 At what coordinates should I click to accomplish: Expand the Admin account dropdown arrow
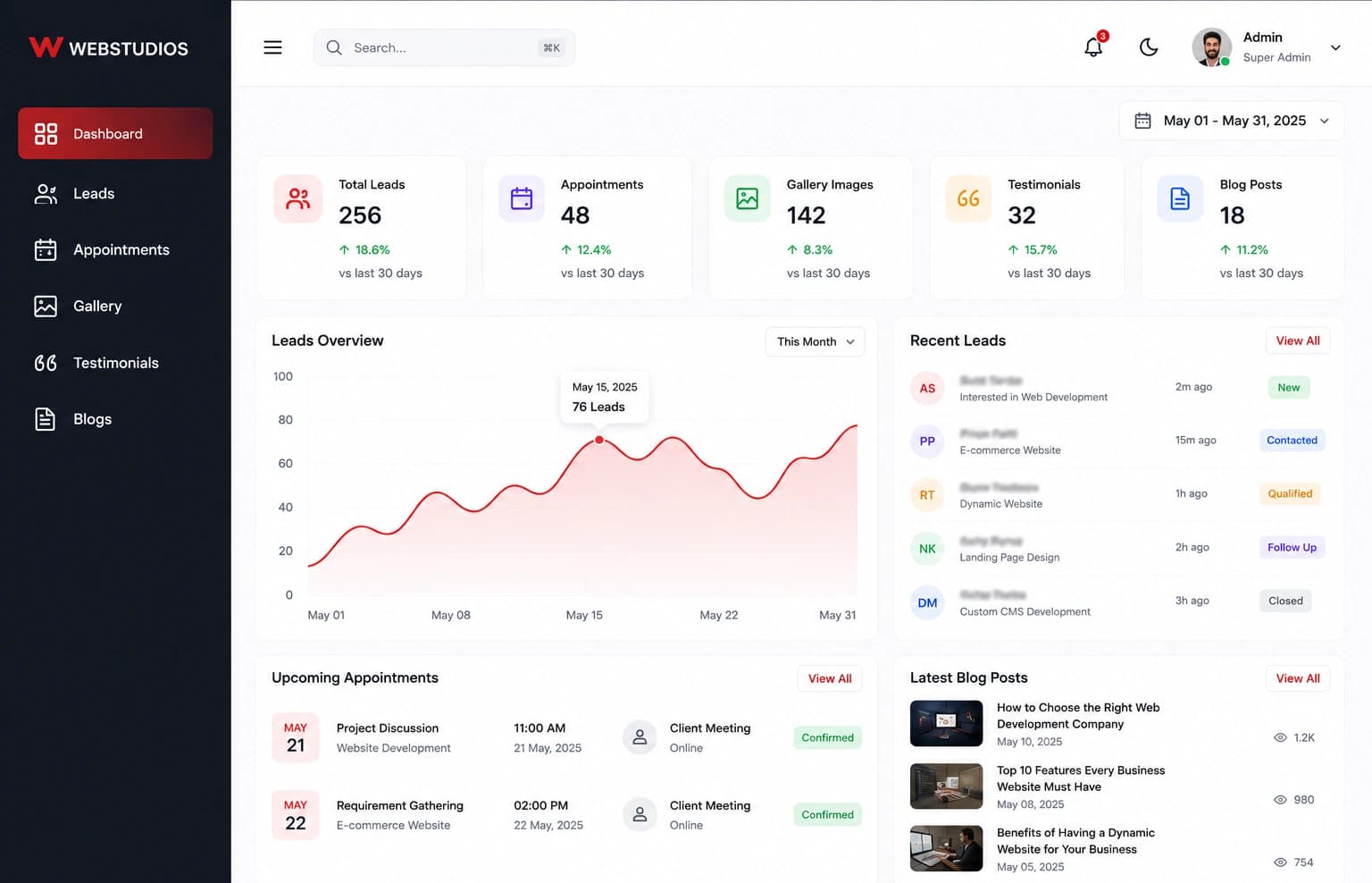tap(1335, 47)
